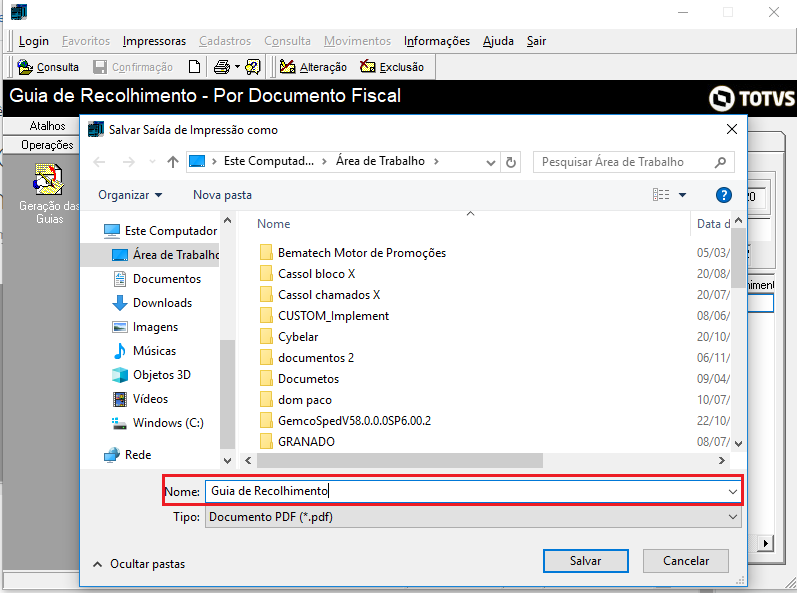
Task: Select Imagens in the navigation tree
Action: (145, 327)
